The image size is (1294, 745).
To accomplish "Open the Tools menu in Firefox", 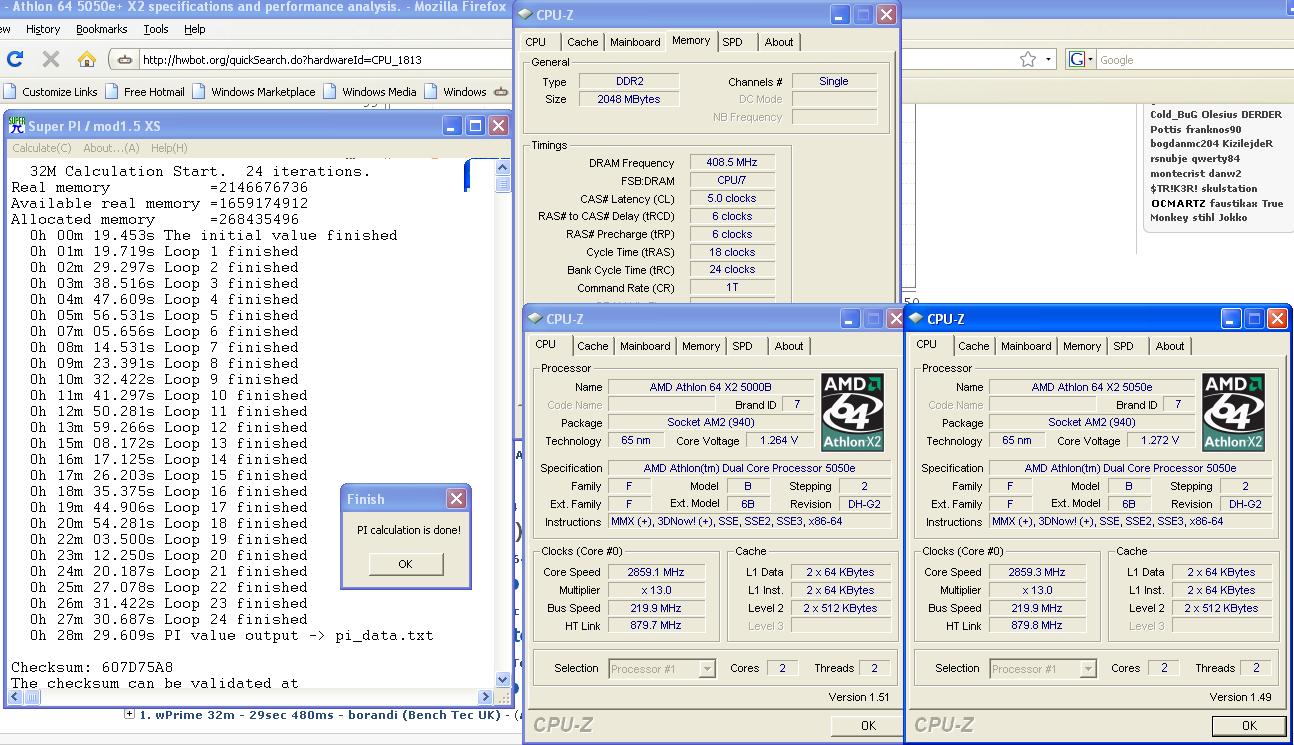I will (x=155, y=29).
